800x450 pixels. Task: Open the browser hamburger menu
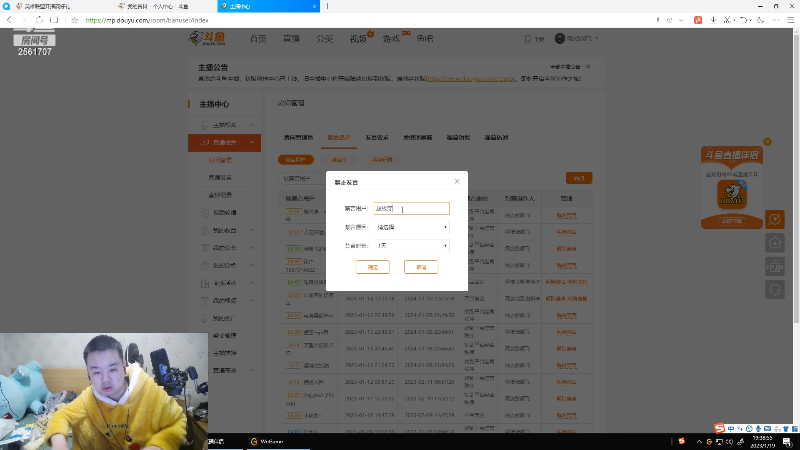pyautogui.click(x=790, y=20)
